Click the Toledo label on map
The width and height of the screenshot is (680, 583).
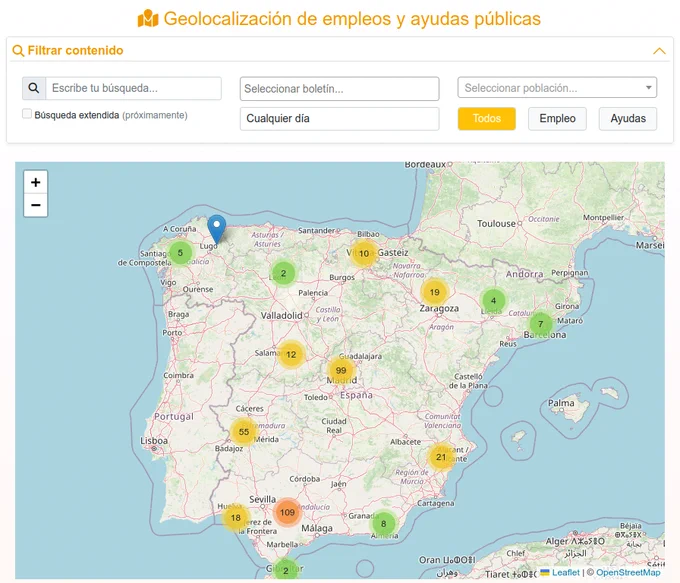pyautogui.click(x=315, y=397)
